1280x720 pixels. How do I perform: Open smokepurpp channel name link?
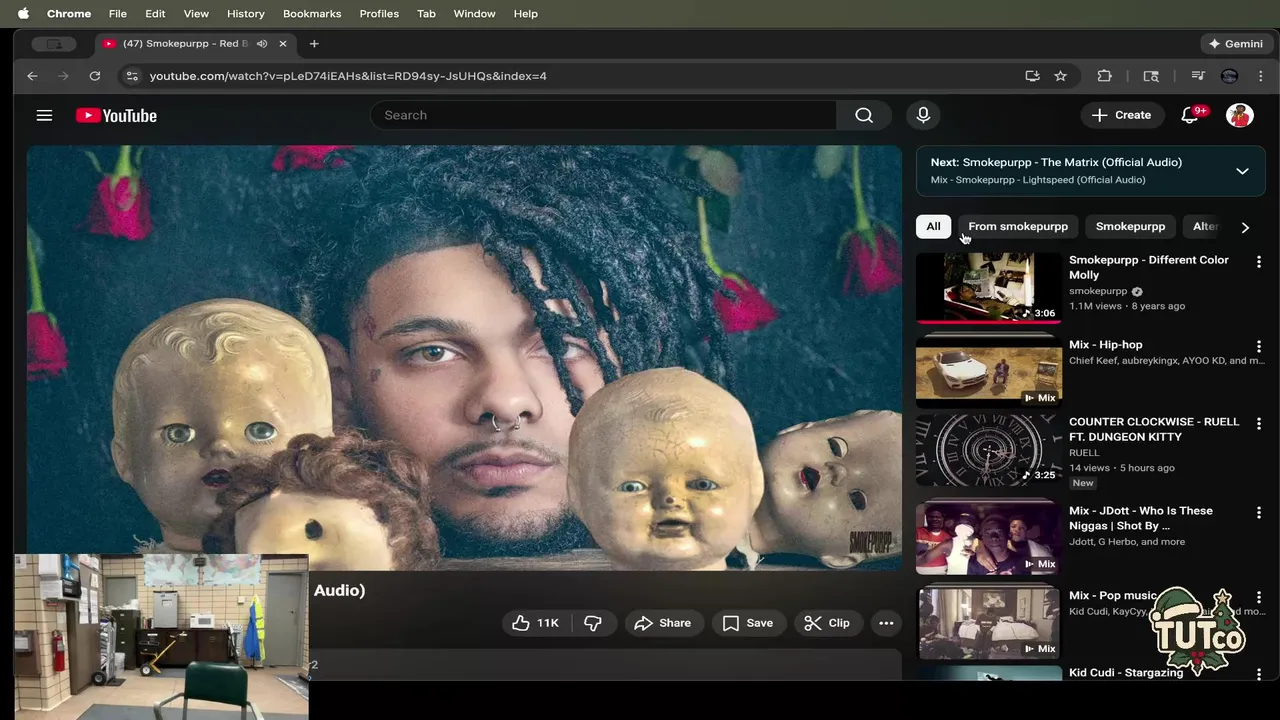click(1098, 291)
